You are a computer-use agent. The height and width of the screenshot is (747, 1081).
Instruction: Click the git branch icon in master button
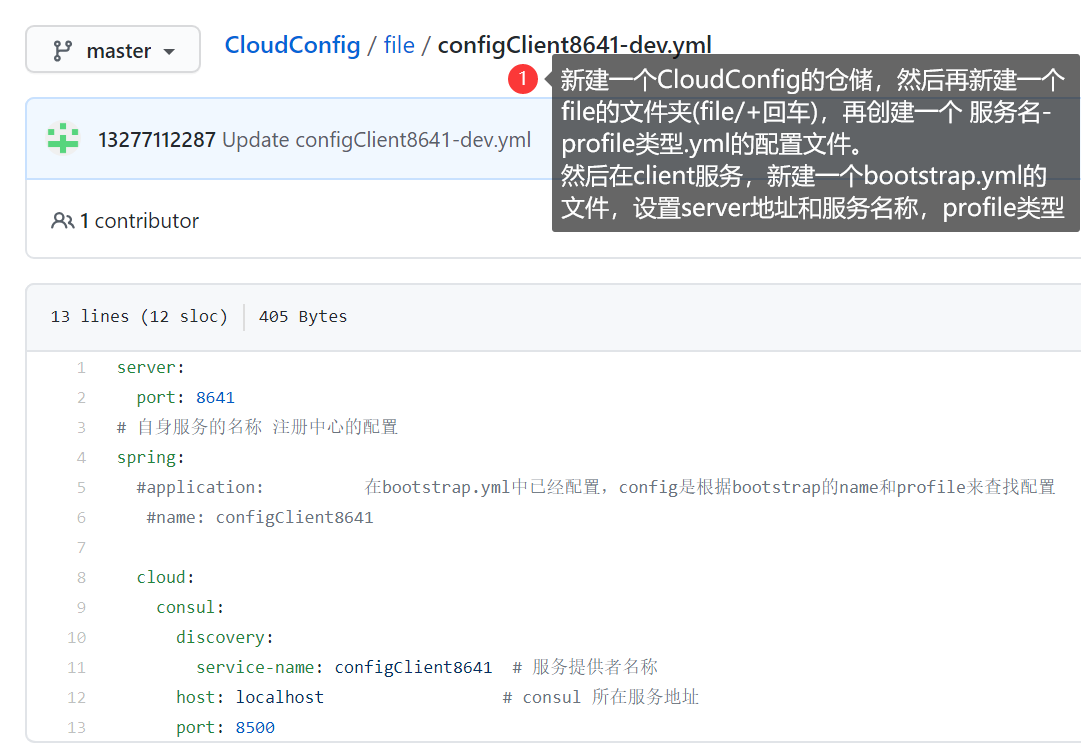(63, 50)
